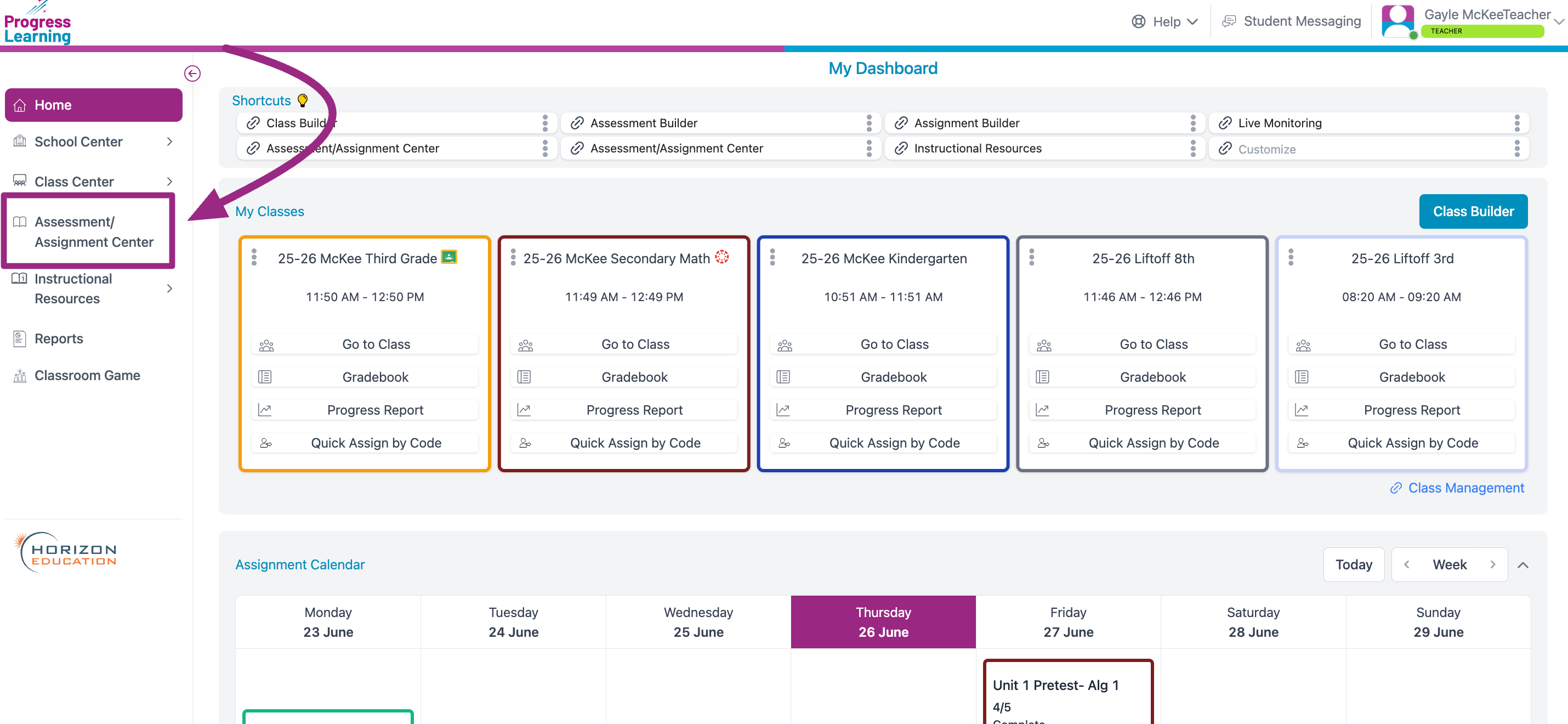This screenshot has height=724, width=1568.
Task: Click the blue Class Builder button
Action: pyautogui.click(x=1473, y=211)
